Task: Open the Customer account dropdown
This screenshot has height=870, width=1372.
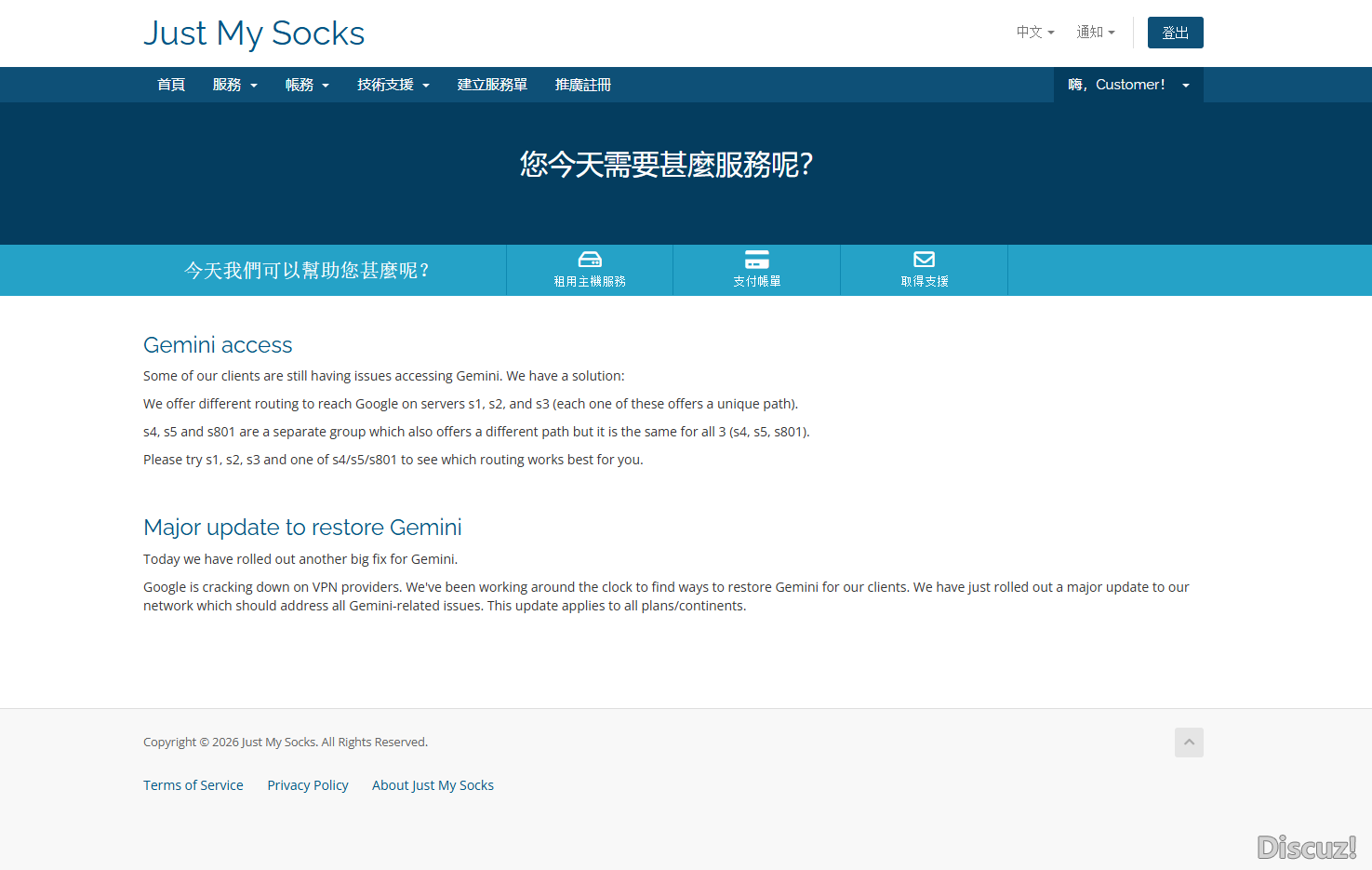Action: pos(1128,85)
